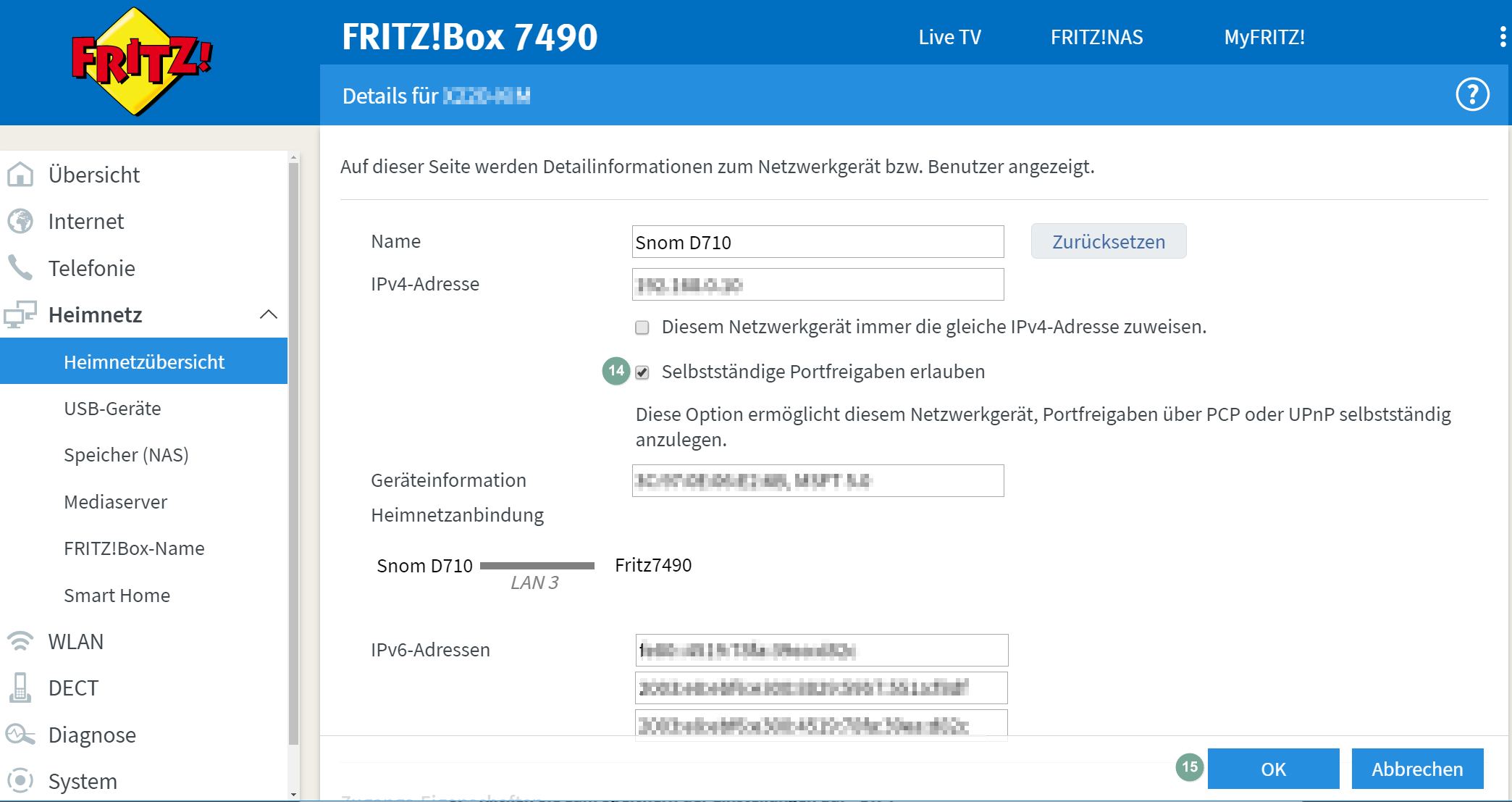Click the Telefonie phone icon

(20, 268)
